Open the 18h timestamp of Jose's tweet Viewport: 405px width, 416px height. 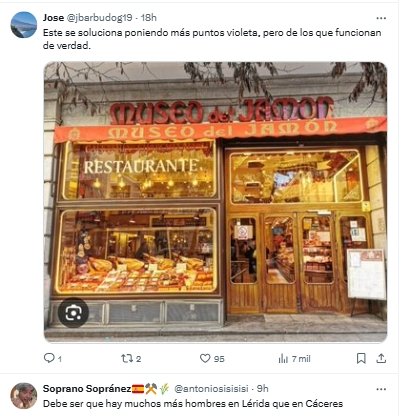click(x=149, y=18)
